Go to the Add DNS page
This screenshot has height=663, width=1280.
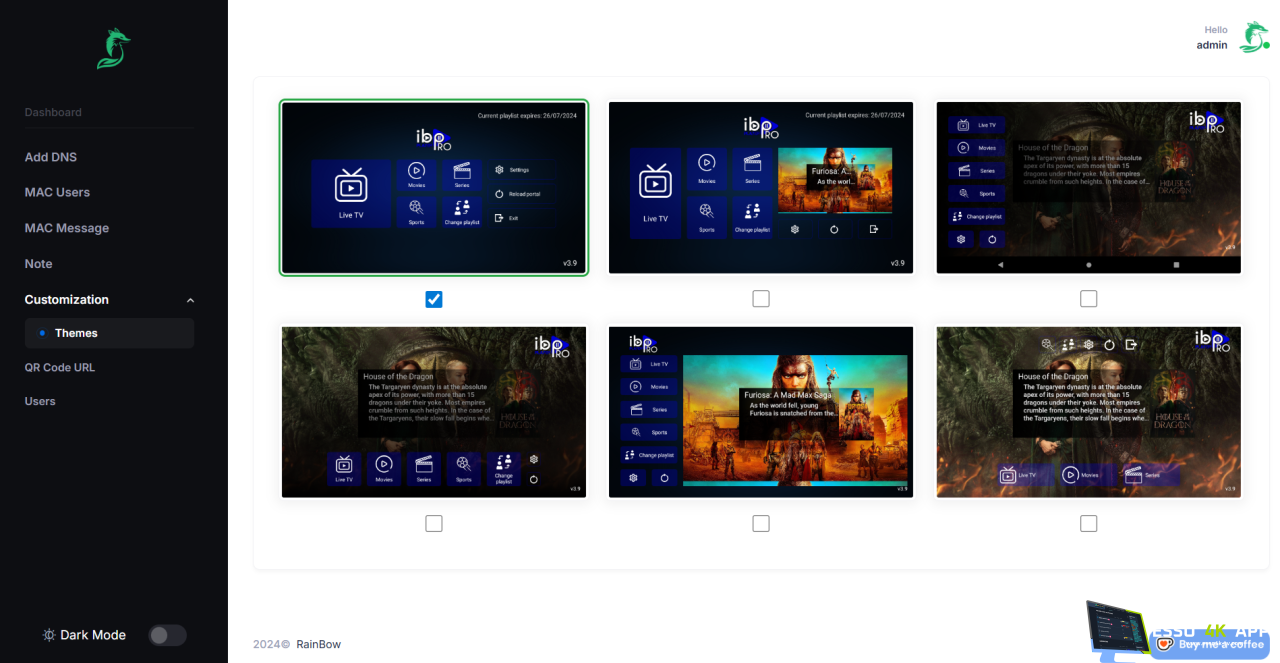(51, 157)
